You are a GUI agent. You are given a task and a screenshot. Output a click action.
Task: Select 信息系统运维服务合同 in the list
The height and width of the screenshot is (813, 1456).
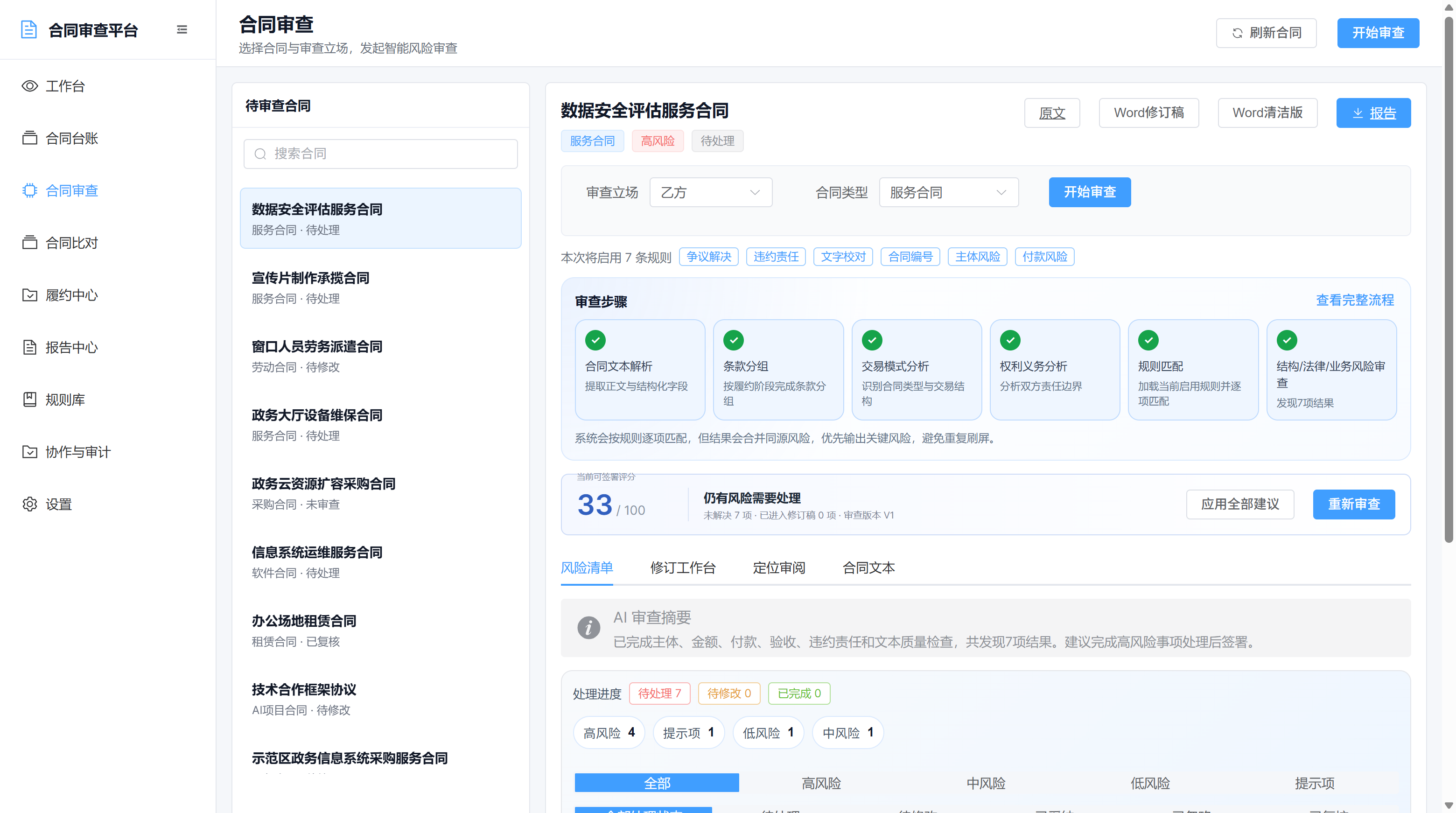pyautogui.click(x=380, y=561)
